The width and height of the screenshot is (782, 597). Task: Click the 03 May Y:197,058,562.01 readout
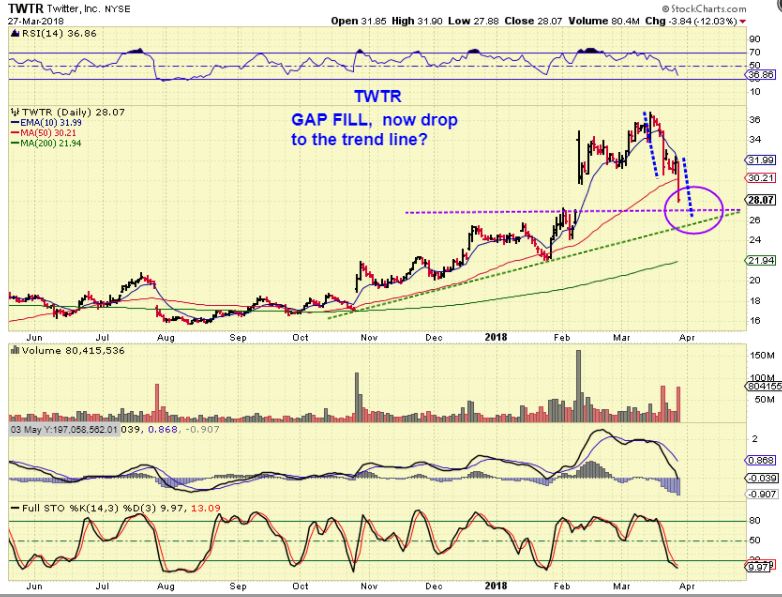pos(64,429)
